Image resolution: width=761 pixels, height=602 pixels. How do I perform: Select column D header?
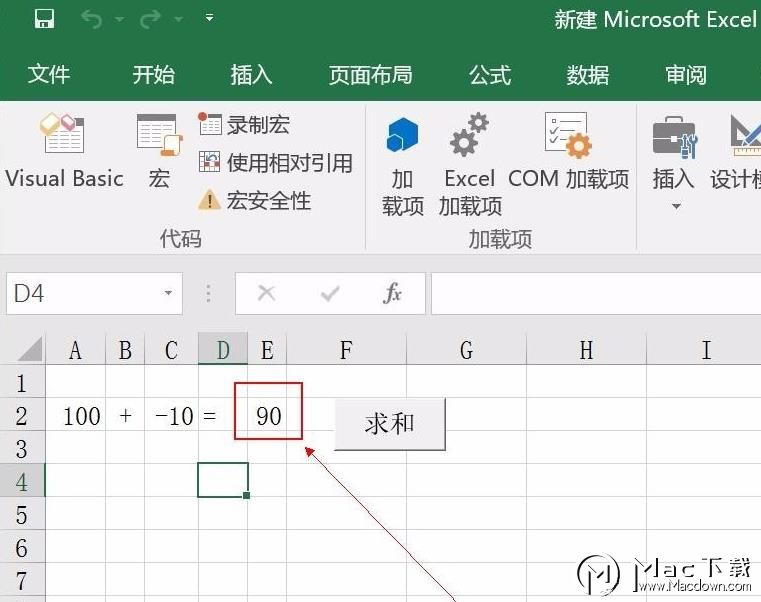223,350
